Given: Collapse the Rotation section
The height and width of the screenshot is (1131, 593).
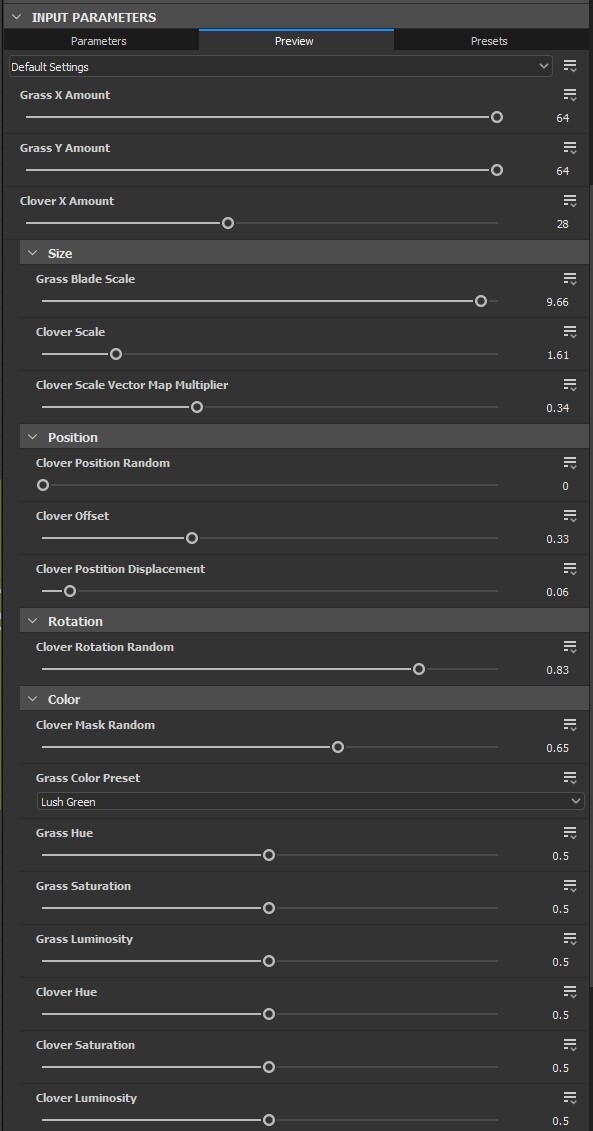Looking at the screenshot, I should pos(32,621).
